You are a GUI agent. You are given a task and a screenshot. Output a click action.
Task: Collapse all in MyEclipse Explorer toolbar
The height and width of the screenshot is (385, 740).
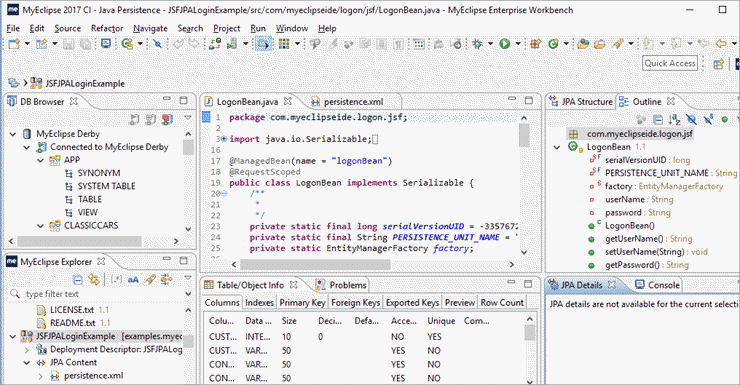click(78, 280)
